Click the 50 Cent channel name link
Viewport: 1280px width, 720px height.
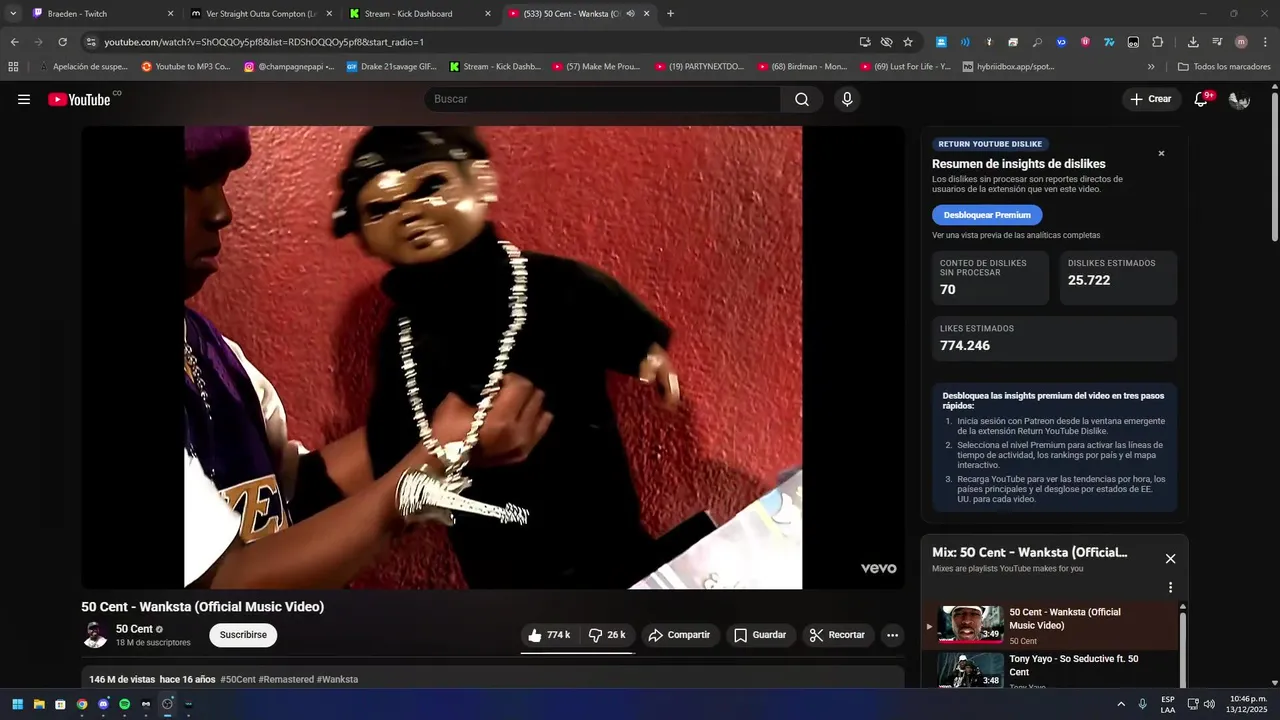tap(134, 629)
